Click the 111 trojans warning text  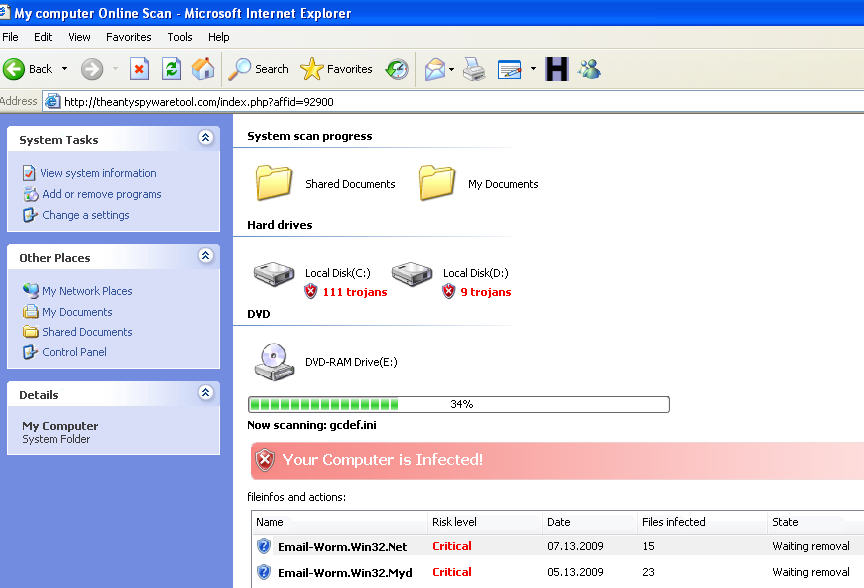[x=355, y=292]
